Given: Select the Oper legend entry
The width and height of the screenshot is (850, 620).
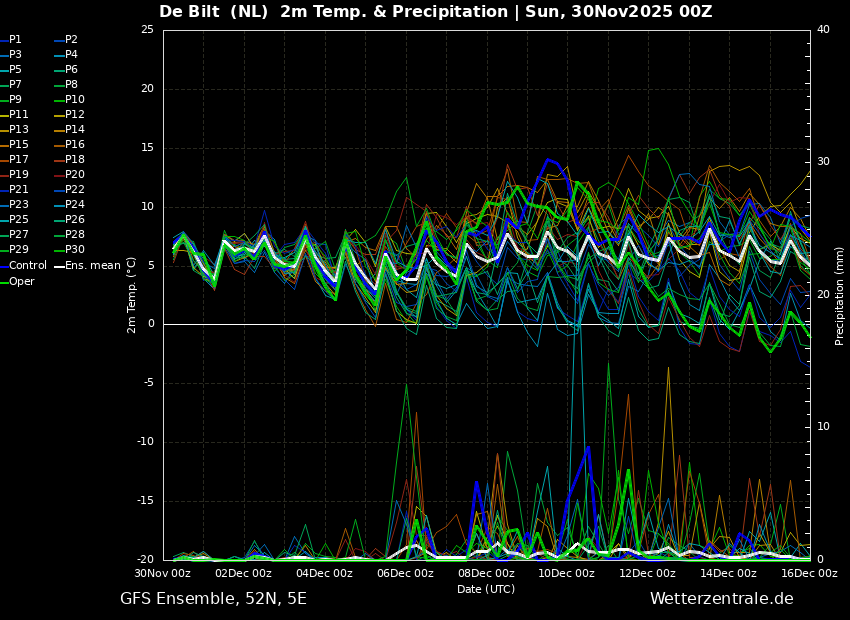Looking at the screenshot, I should (22, 282).
